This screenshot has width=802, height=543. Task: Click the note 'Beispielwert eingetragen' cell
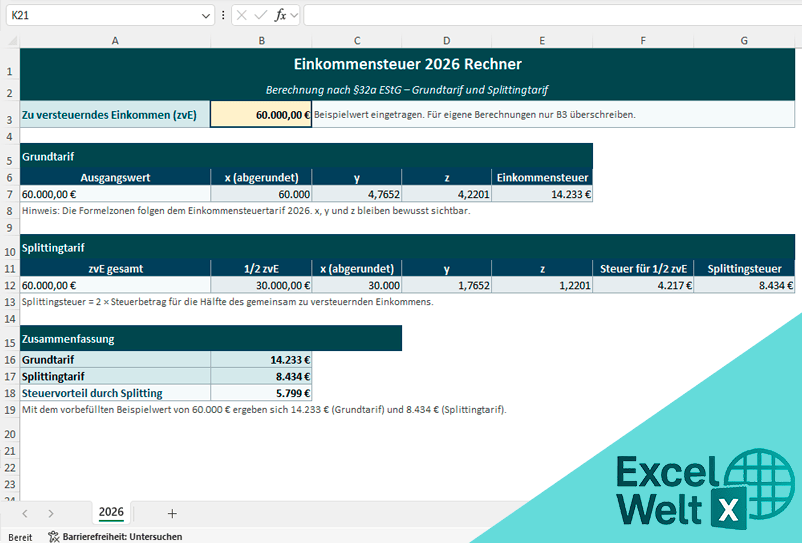(x=553, y=115)
